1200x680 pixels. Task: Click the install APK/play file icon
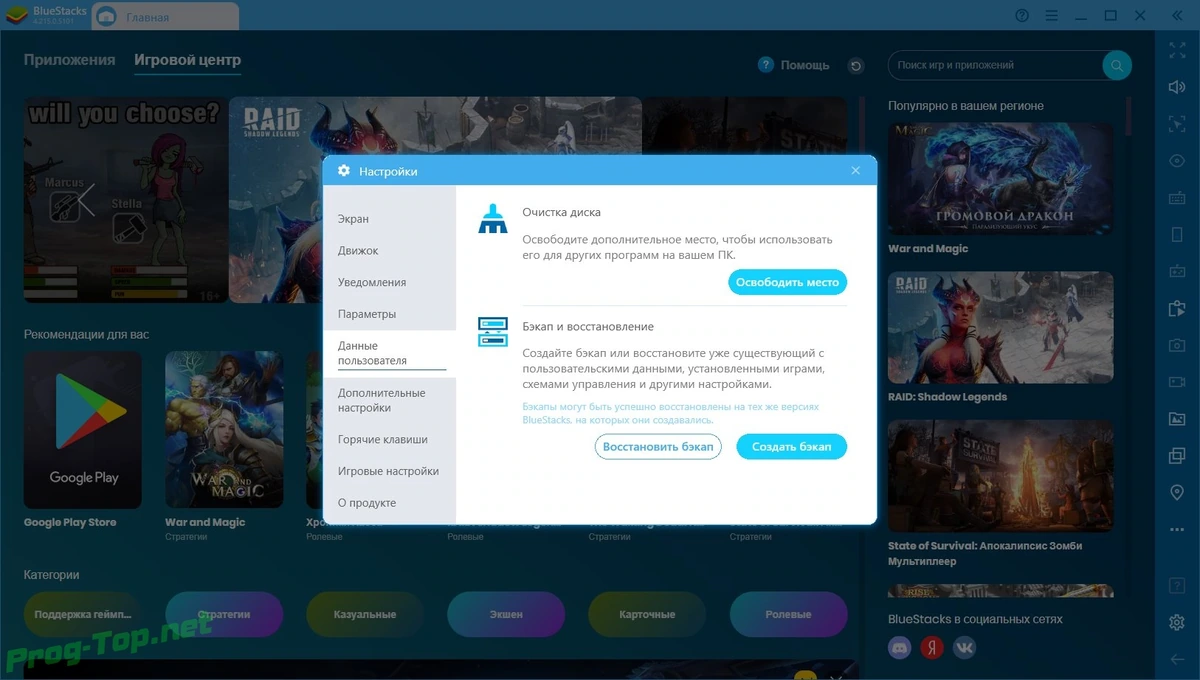coord(1177,309)
